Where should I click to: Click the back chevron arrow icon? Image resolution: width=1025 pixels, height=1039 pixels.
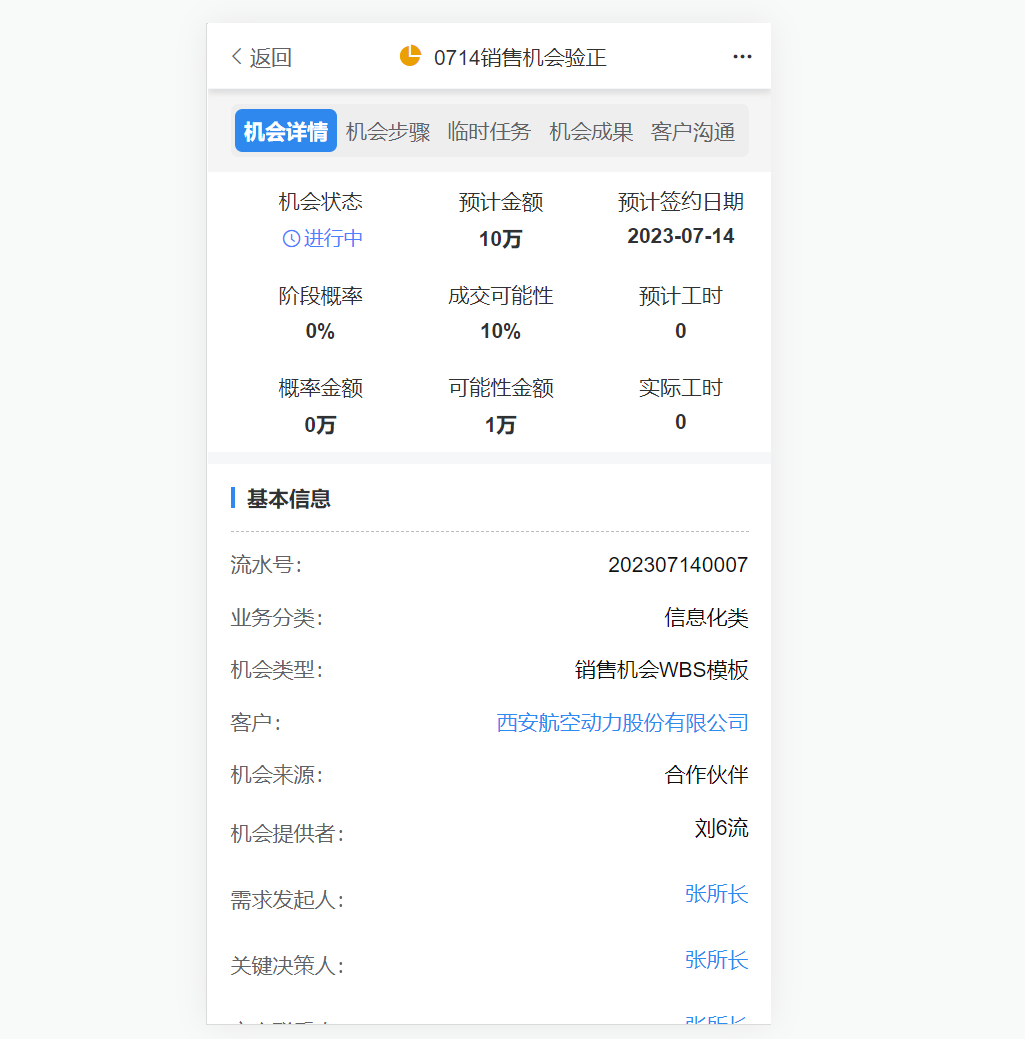(x=237, y=57)
